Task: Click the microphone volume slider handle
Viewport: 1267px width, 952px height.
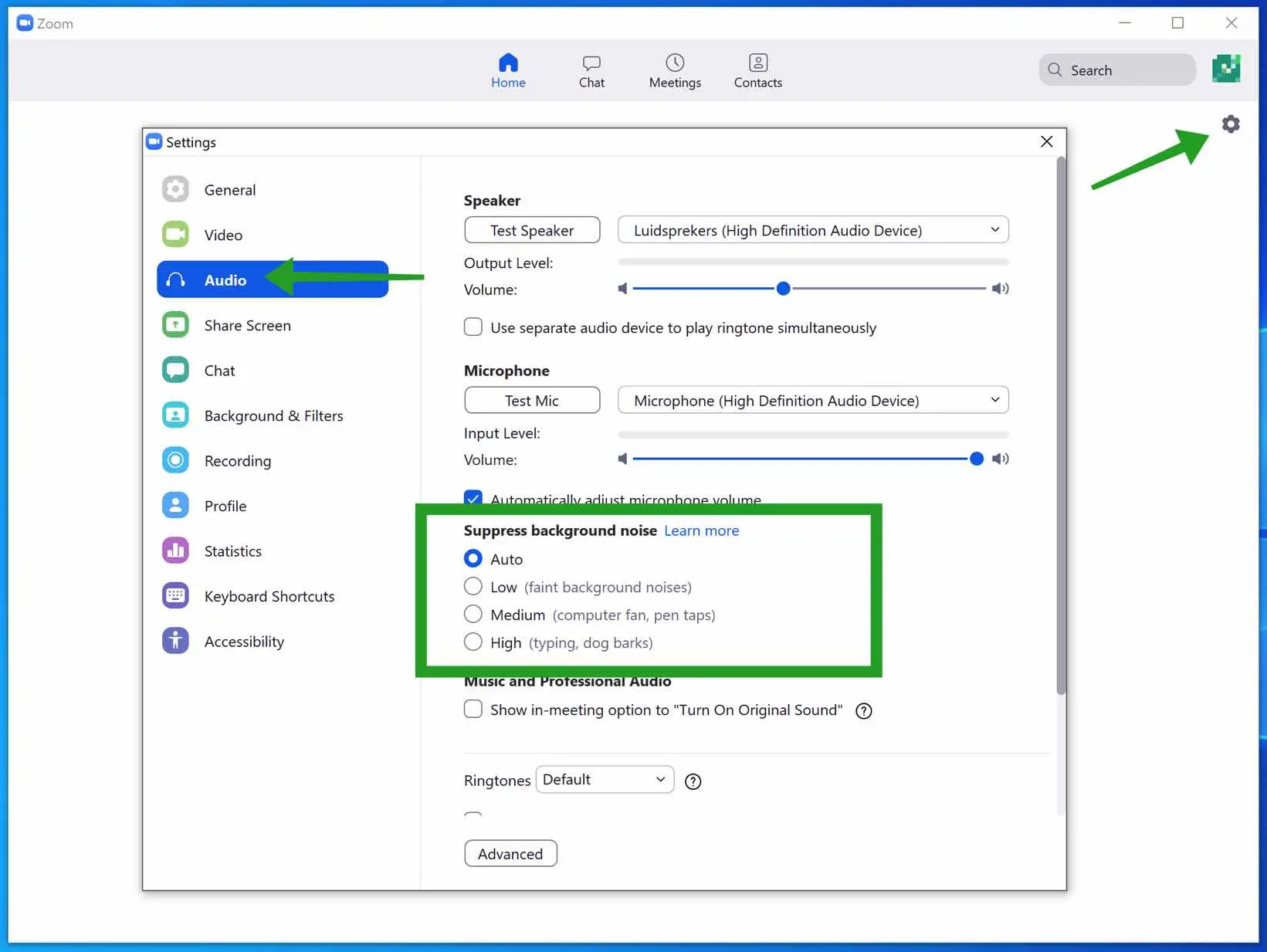Action: pos(976,459)
